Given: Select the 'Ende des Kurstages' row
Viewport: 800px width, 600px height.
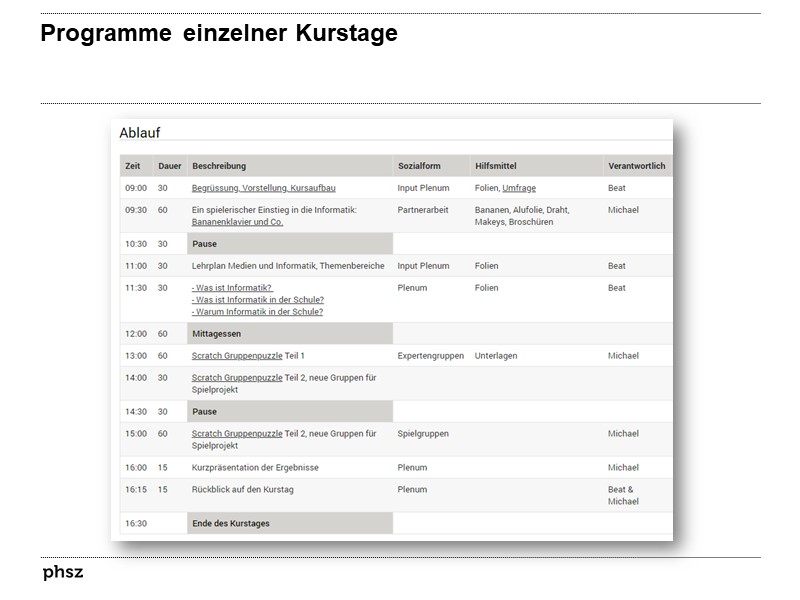Looking at the screenshot, I should [x=229, y=522].
